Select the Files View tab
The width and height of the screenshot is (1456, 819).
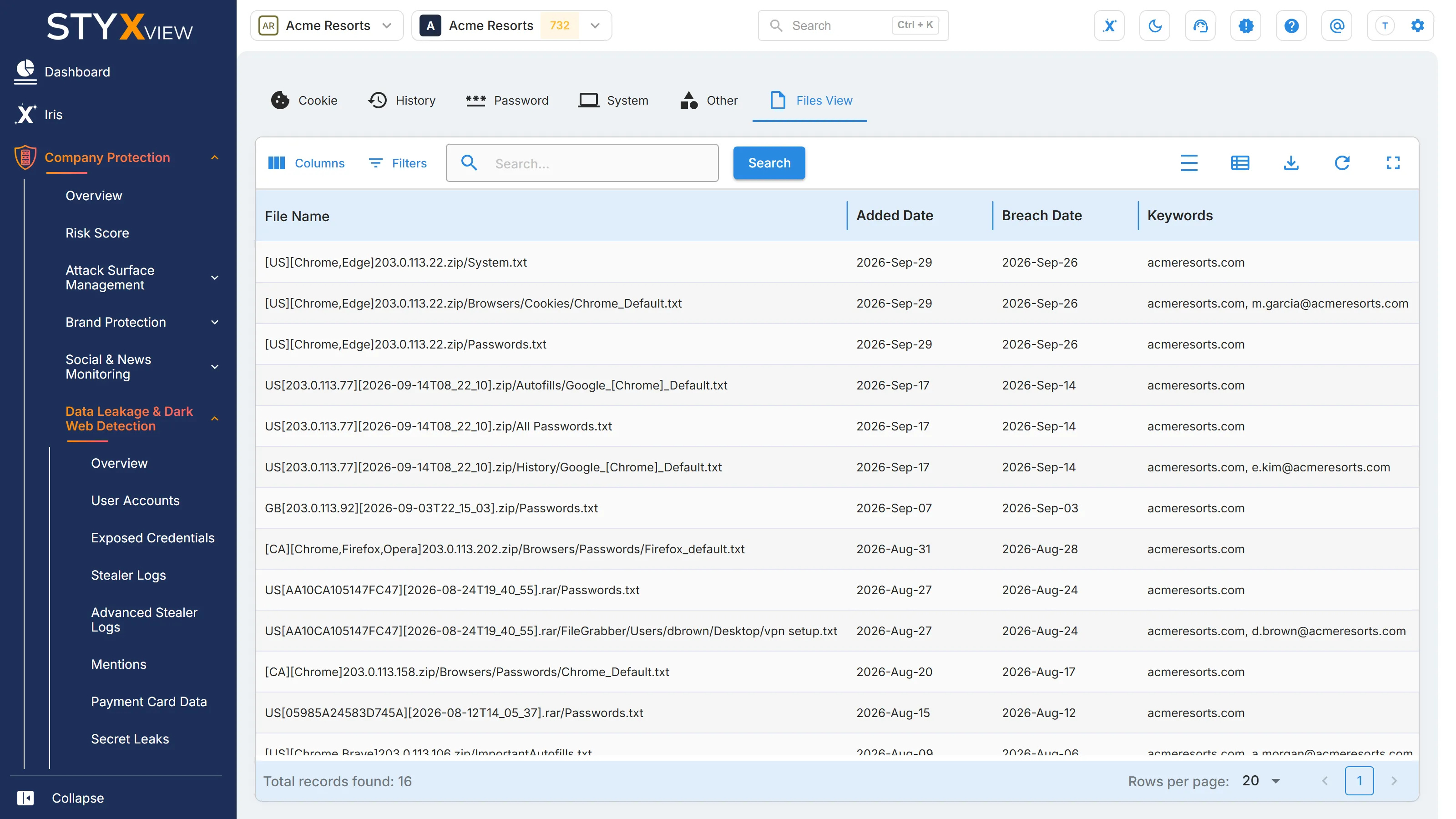tap(810, 100)
